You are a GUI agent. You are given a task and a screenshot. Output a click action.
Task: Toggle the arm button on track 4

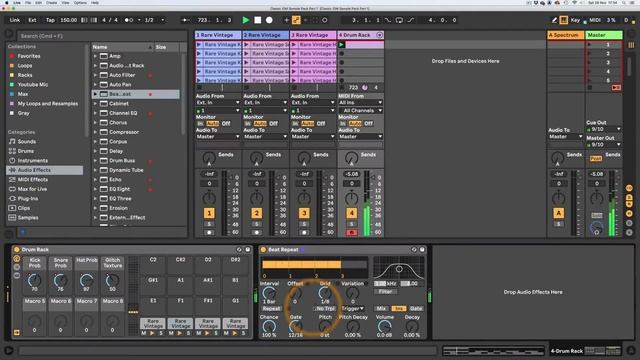pos(351,233)
